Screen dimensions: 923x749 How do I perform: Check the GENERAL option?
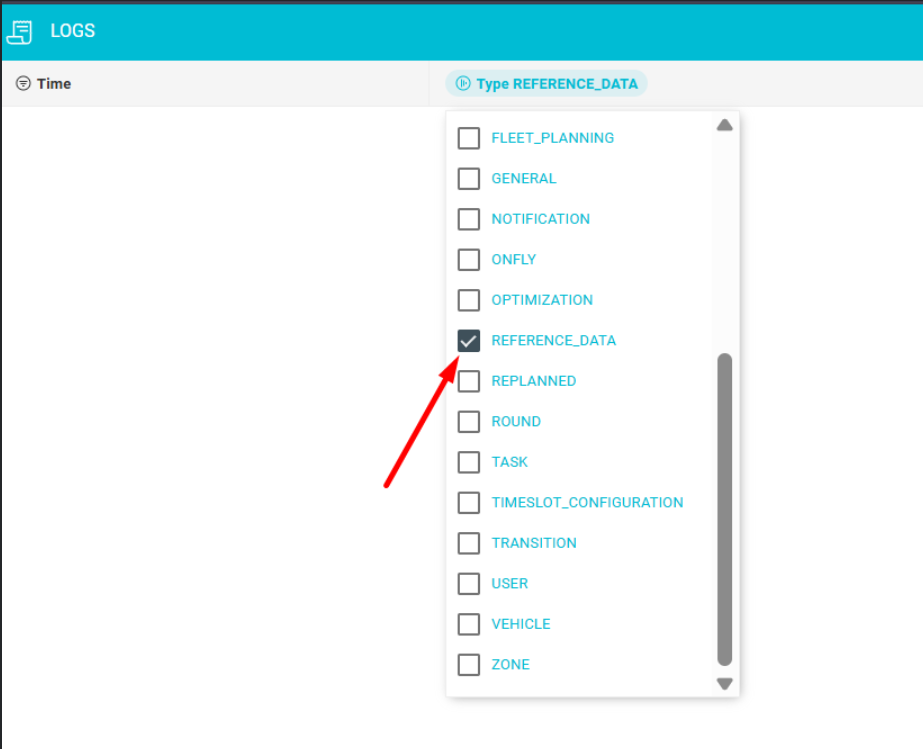468,178
